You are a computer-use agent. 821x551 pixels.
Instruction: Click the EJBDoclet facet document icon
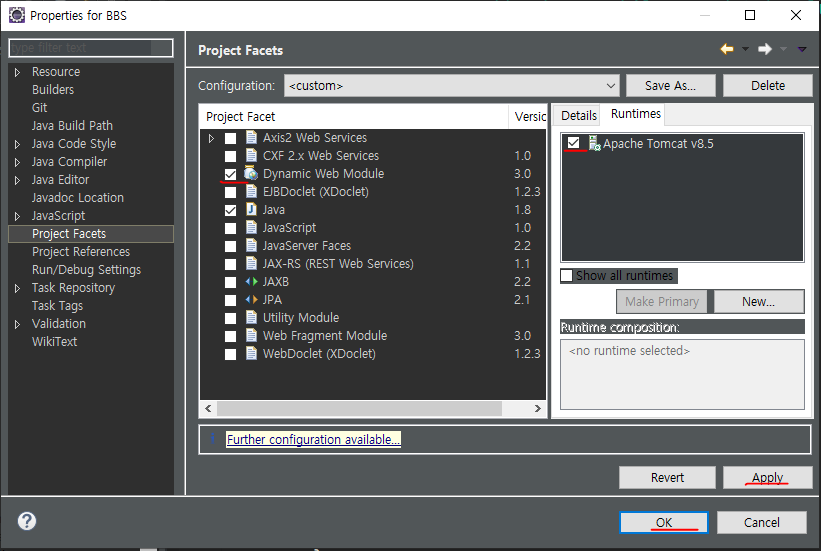251,192
